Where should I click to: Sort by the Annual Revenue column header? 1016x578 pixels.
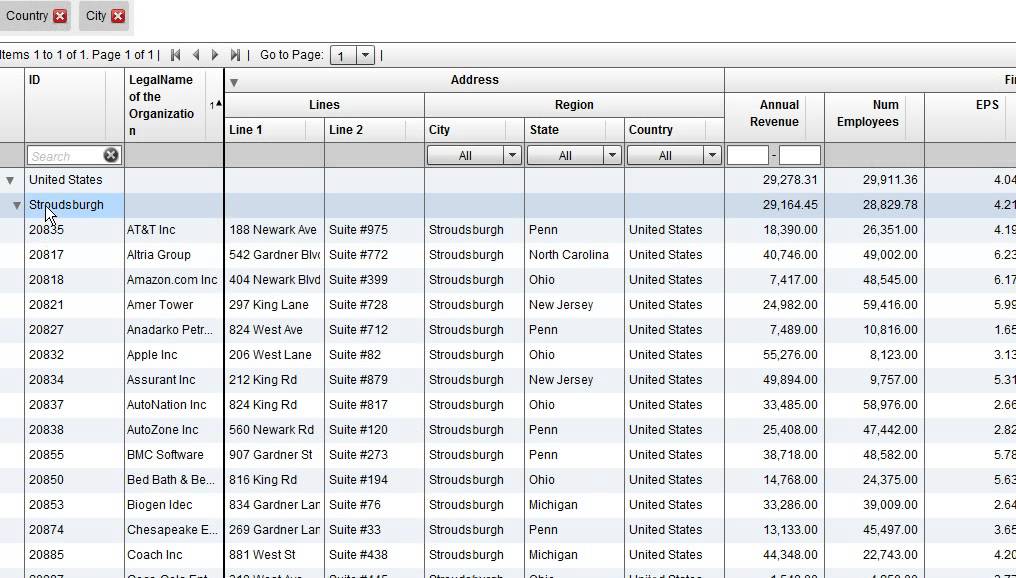pos(773,113)
